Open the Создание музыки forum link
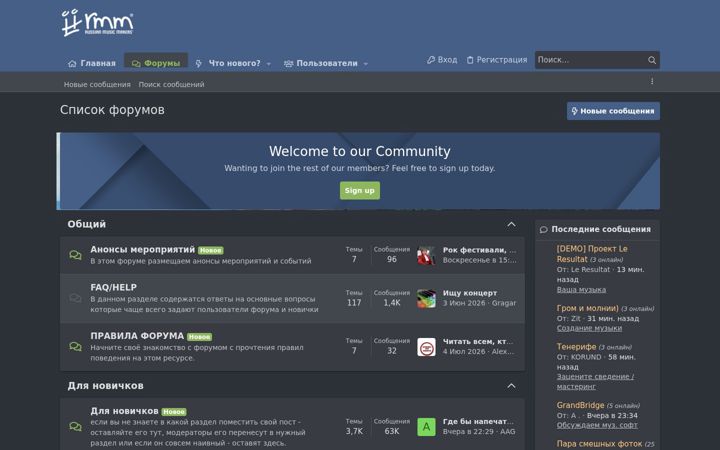The image size is (720, 450). pos(589,328)
